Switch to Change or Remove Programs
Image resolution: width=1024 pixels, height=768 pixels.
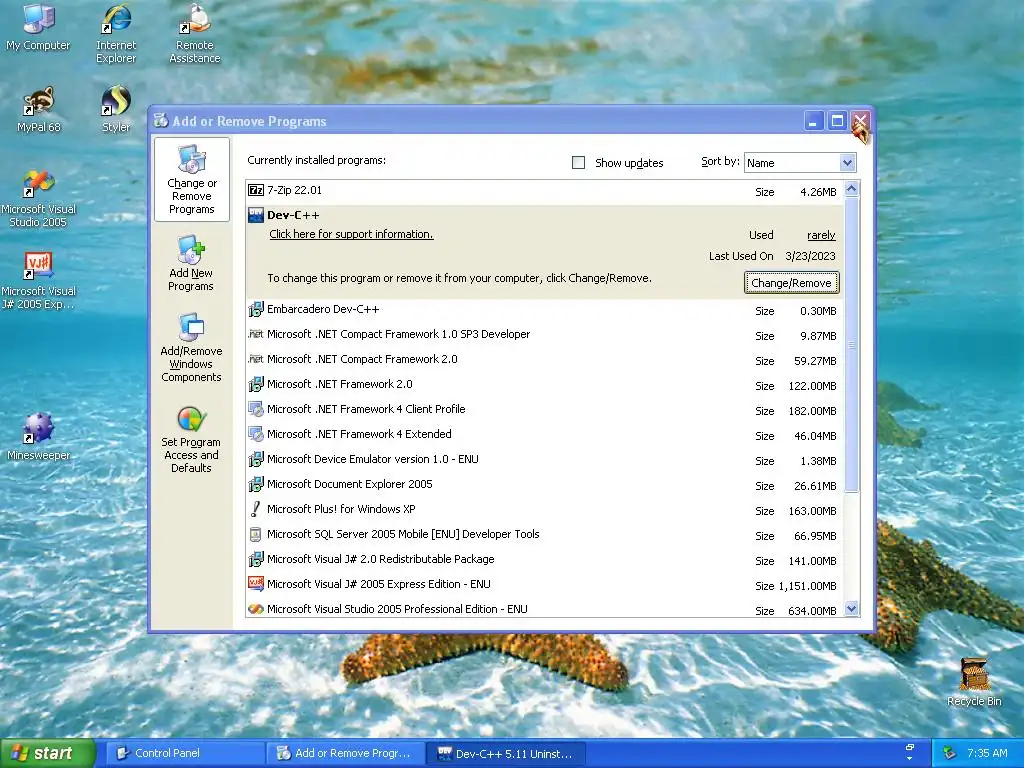[x=191, y=180]
